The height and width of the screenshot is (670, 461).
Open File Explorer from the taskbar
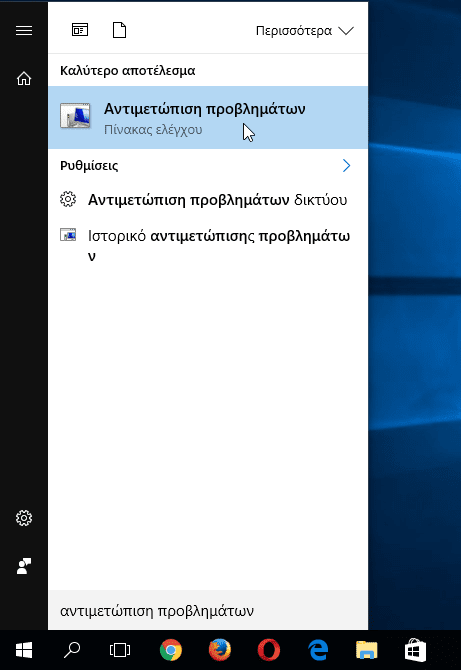tap(367, 650)
